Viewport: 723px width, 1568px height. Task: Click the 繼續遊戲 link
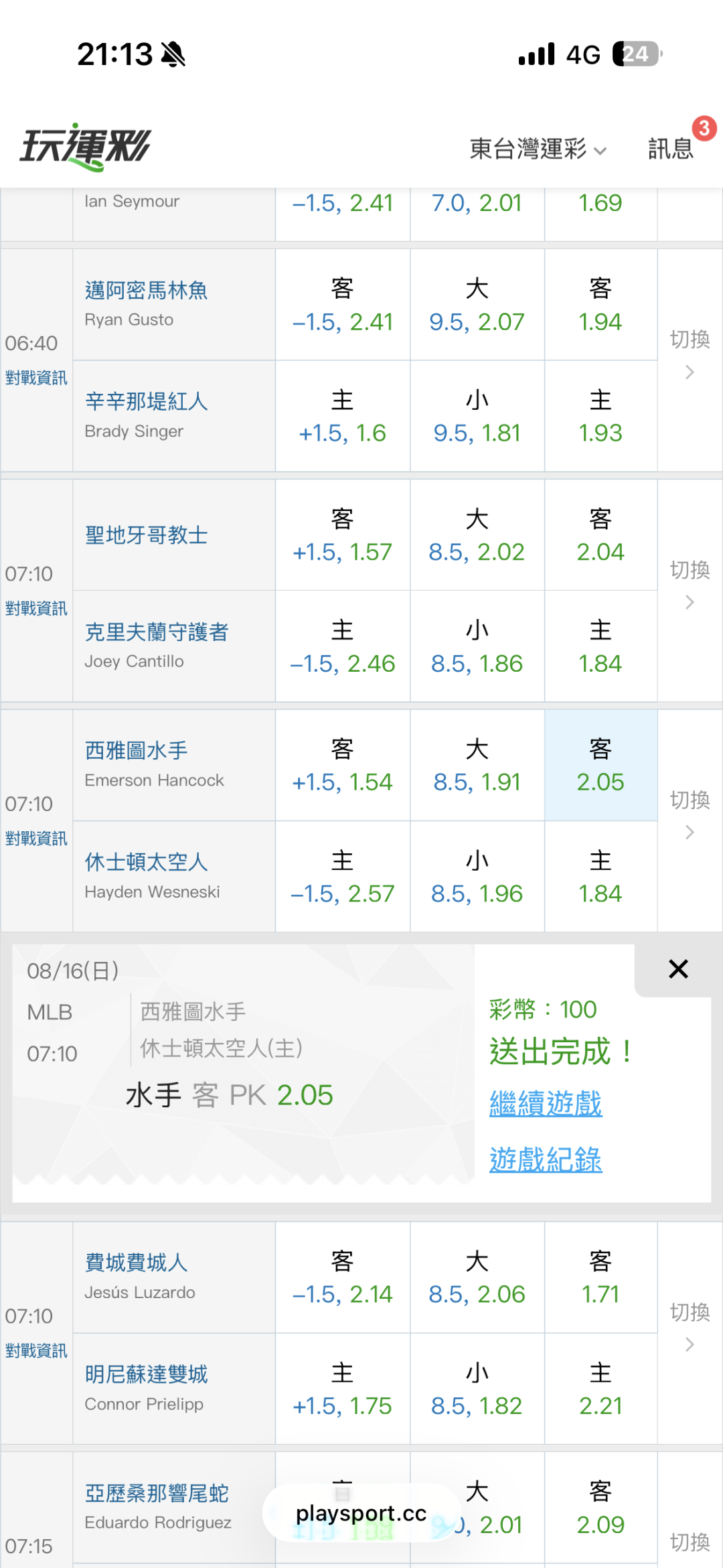pos(546,1103)
